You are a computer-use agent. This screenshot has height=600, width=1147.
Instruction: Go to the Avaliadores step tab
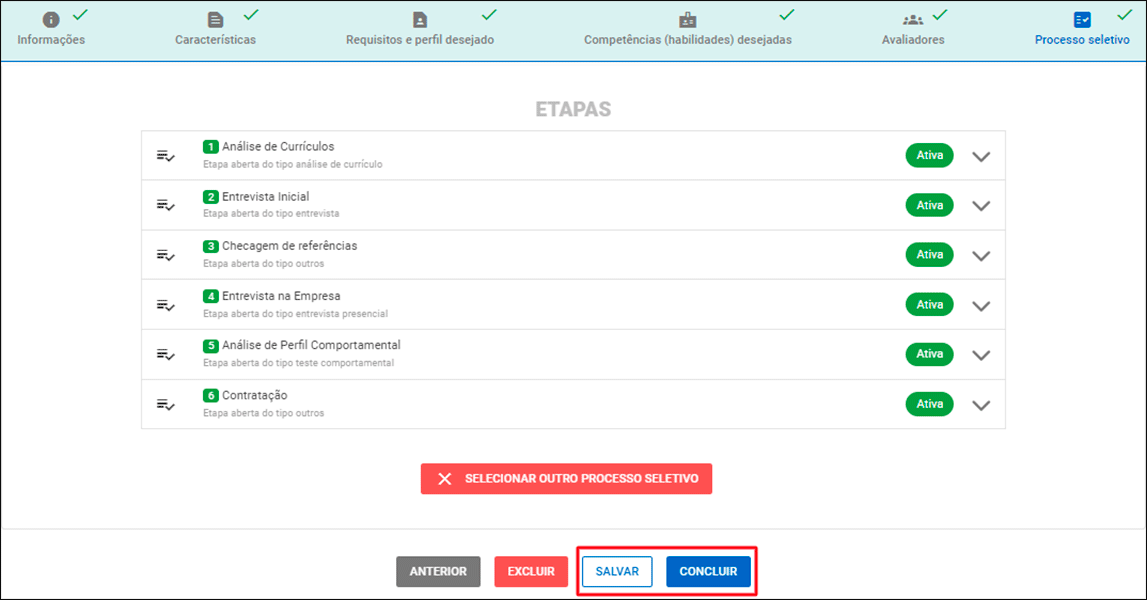point(912,40)
